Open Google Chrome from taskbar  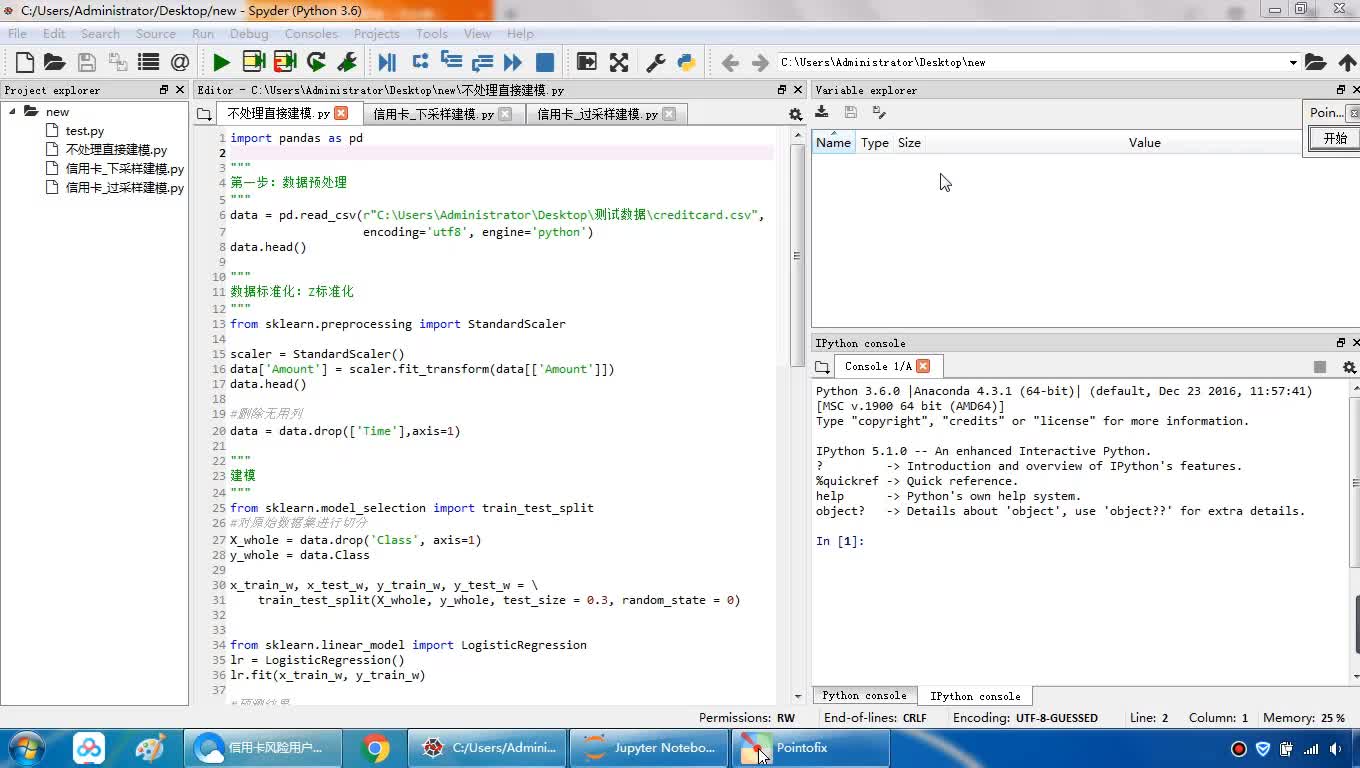[x=376, y=748]
